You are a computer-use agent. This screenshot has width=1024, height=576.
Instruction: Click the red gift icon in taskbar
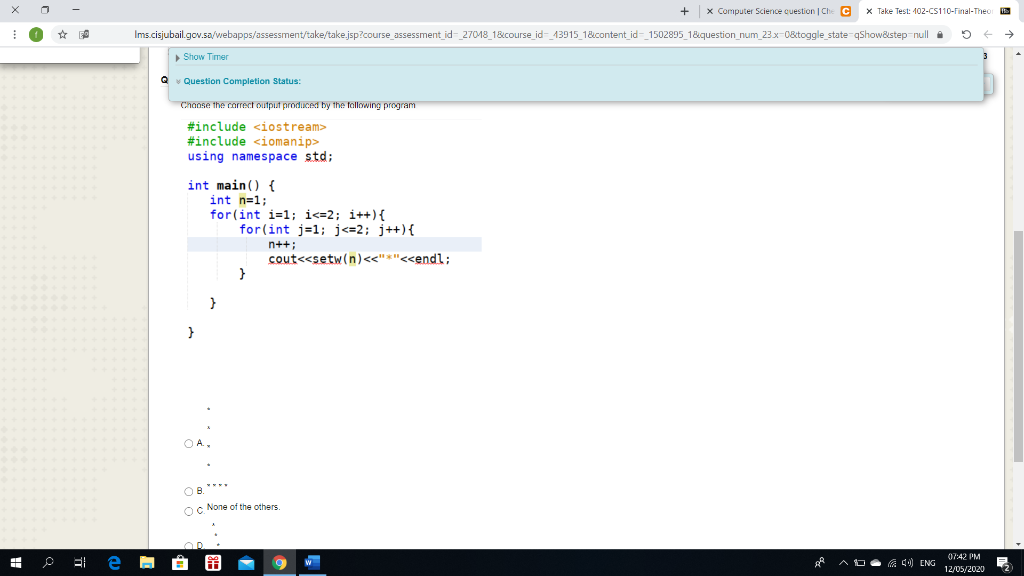pyautogui.click(x=213, y=562)
